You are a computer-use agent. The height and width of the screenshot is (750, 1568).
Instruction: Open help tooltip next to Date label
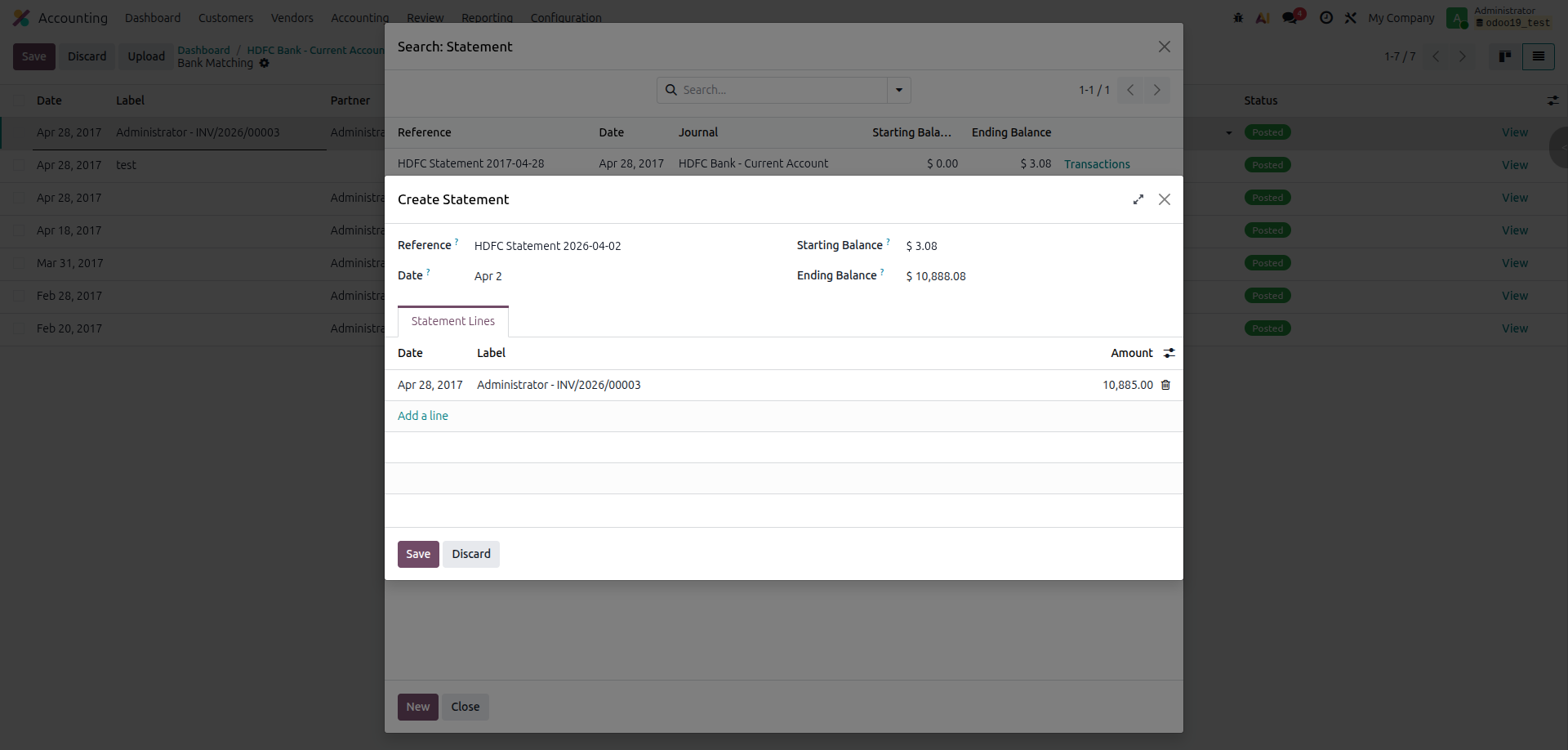(428, 271)
